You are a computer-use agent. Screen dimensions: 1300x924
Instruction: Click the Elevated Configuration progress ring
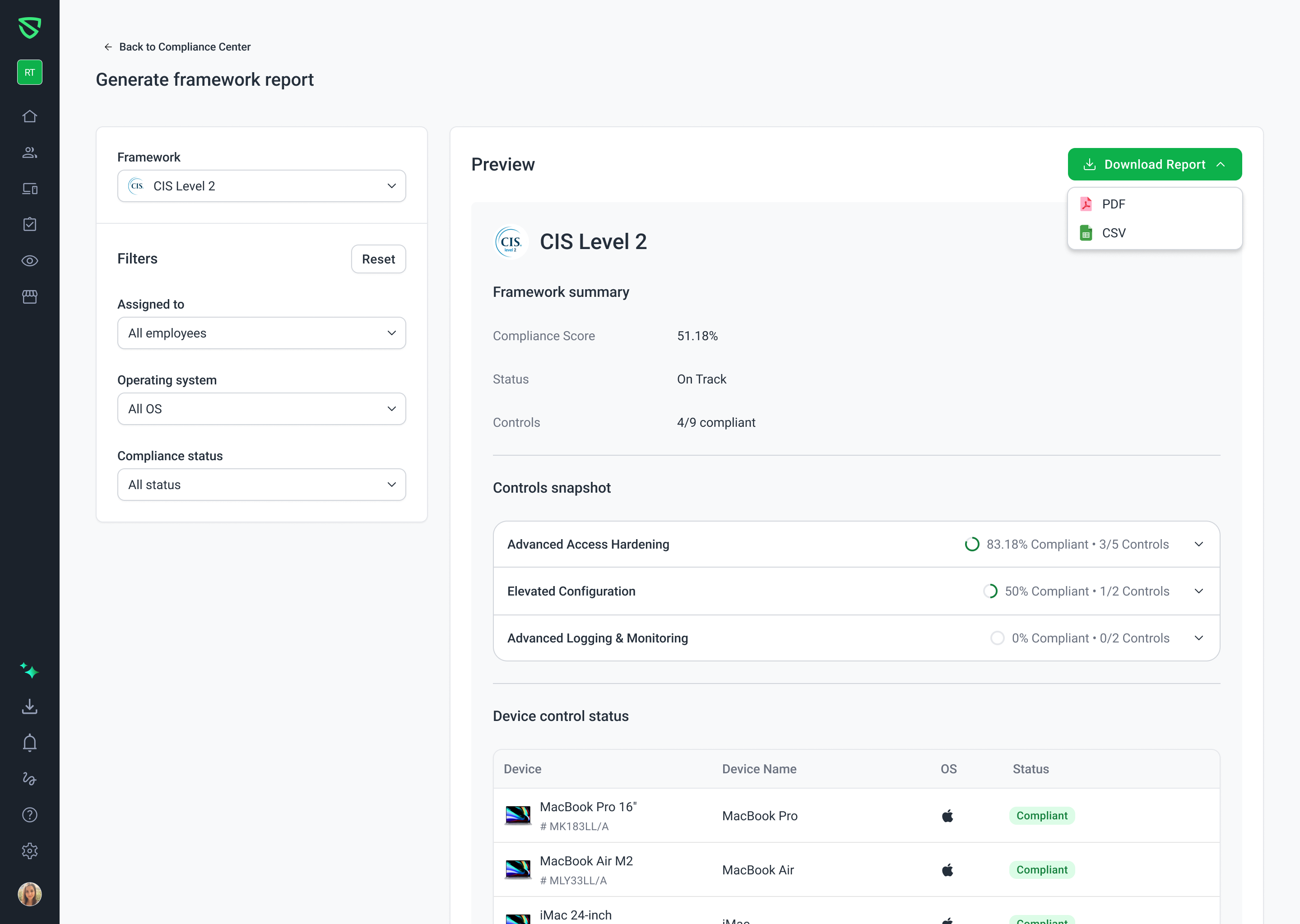[x=990, y=591]
